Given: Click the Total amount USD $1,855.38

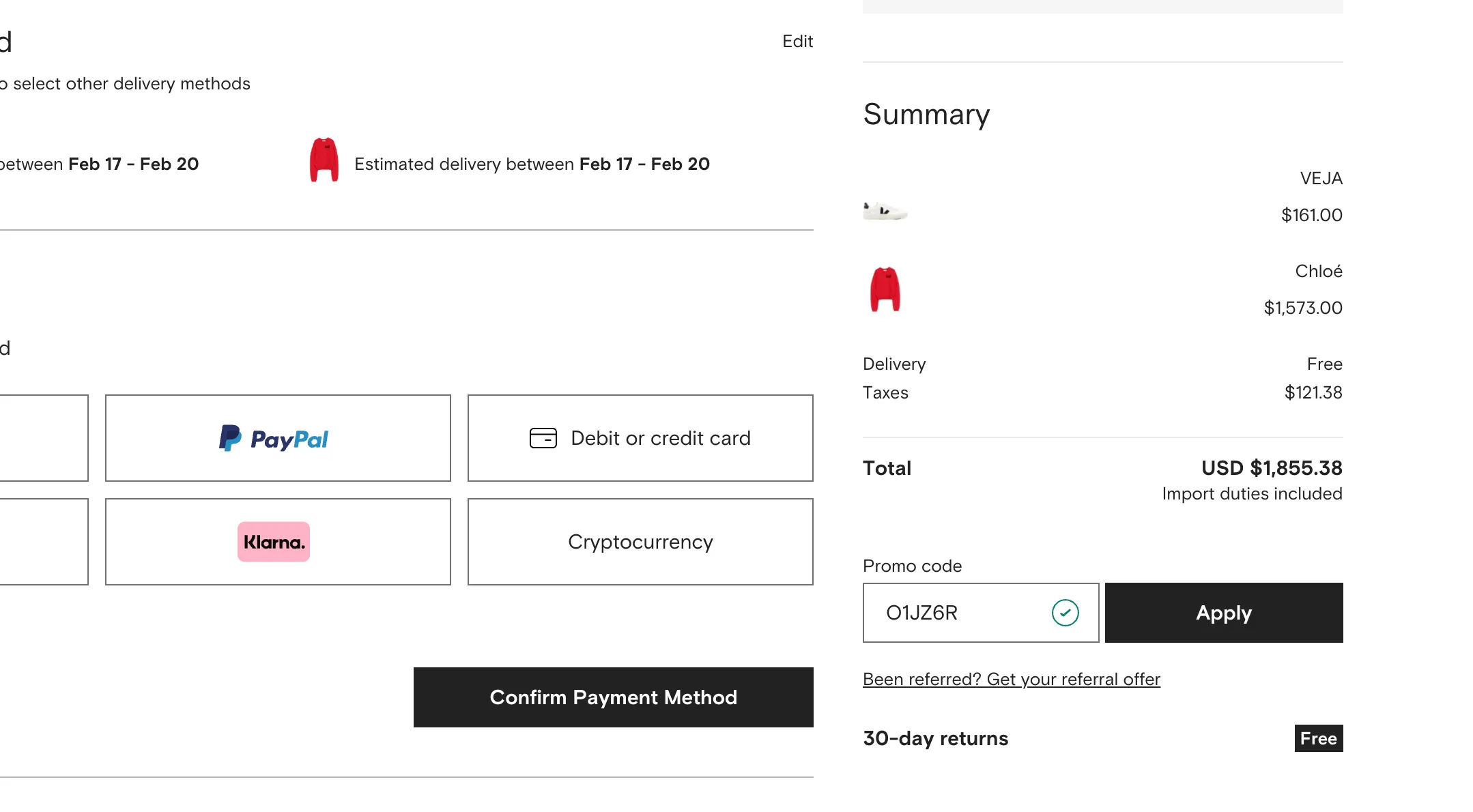Looking at the screenshot, I should (x=1271, y=468).
